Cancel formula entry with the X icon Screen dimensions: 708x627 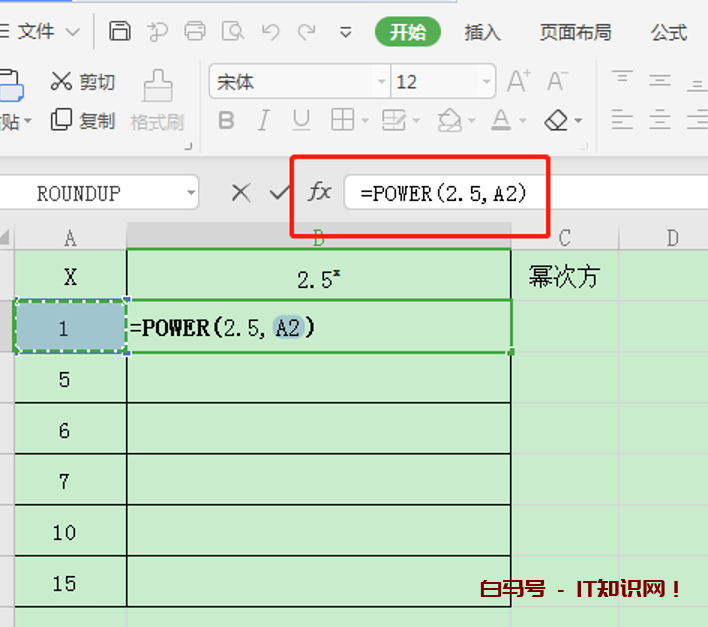pos(241,192)
